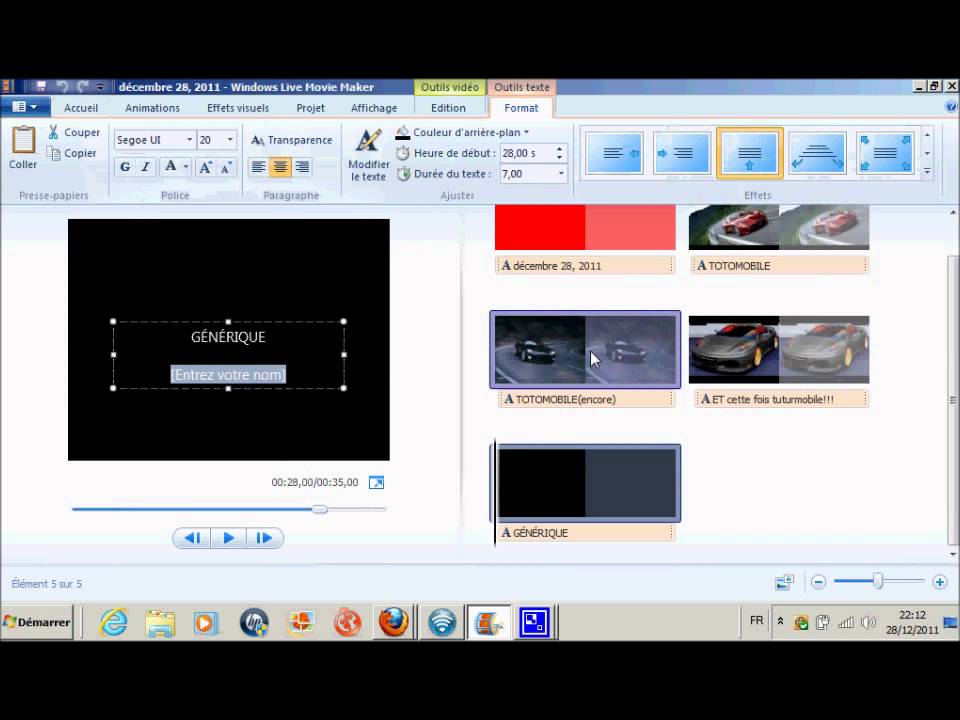Click the play button
Screen dimensions: 960x720
tap(228, 538)
